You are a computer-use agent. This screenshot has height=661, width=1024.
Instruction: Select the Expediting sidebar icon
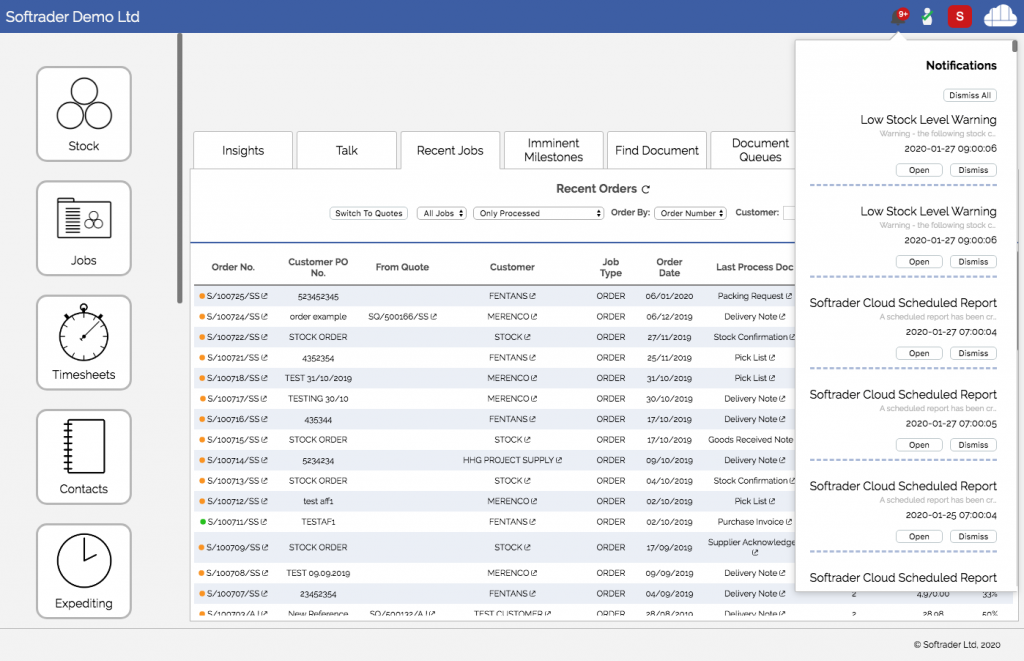pyautogui.click(x=83, y=571)
